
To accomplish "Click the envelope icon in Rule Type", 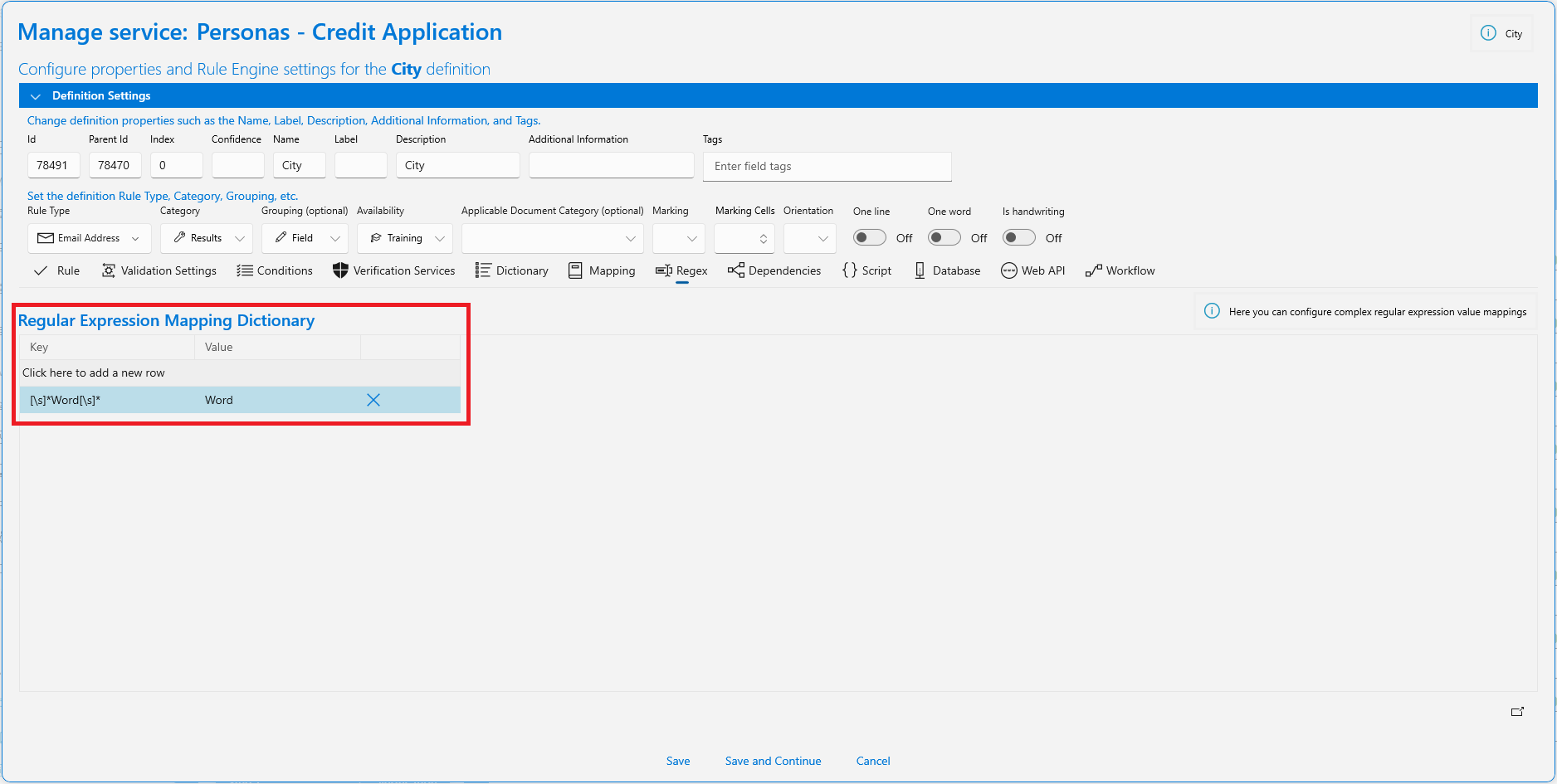I will coord(46,238).
